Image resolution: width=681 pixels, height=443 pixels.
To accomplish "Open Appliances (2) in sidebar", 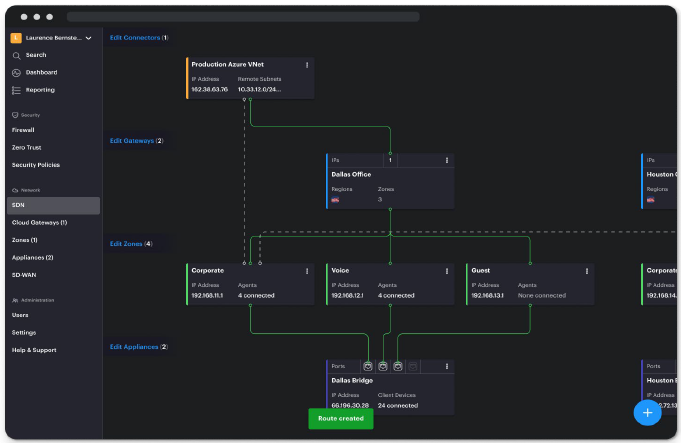I will (33, 258).
